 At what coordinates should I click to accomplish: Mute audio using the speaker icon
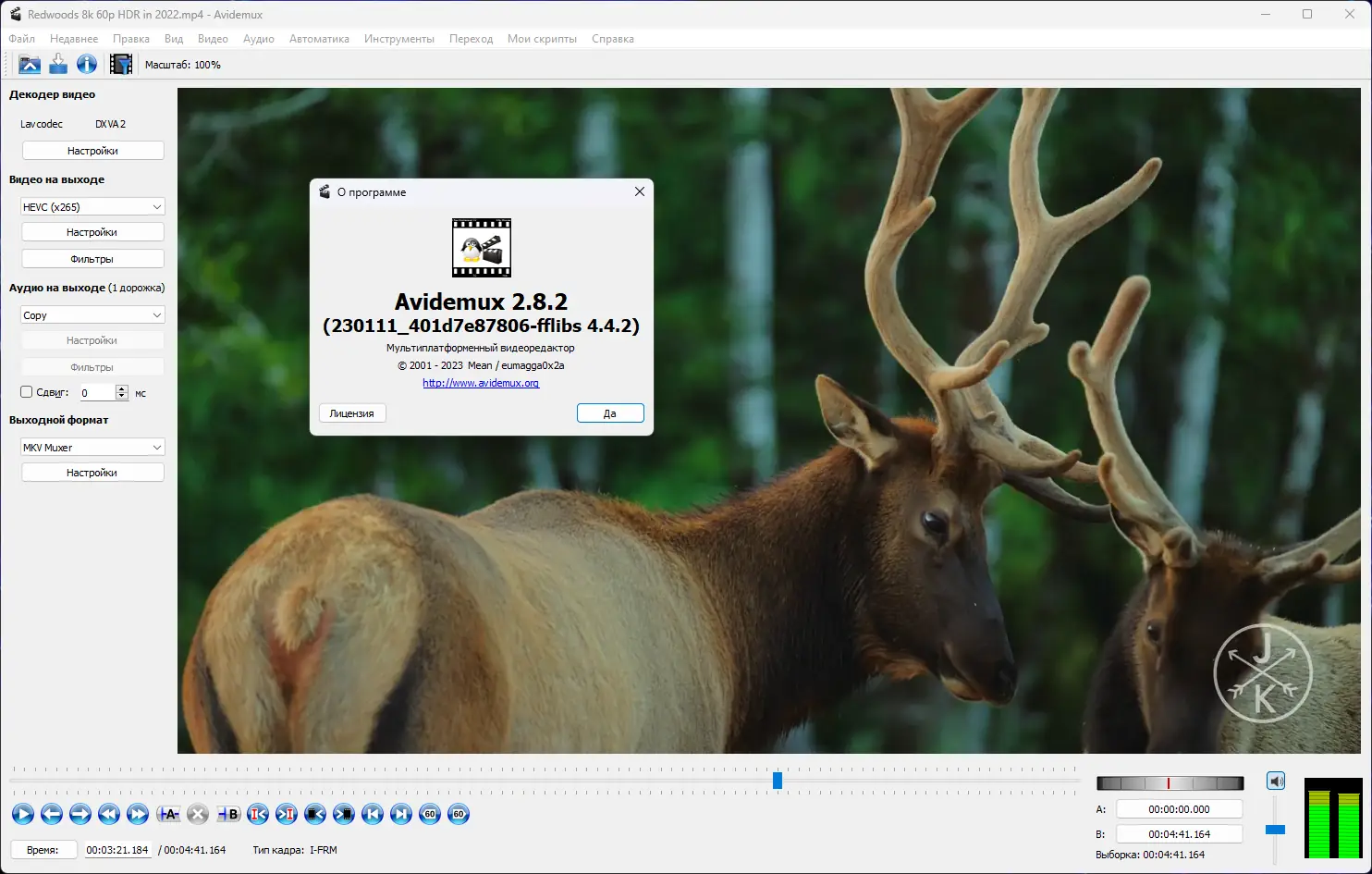pos(1276,782)
